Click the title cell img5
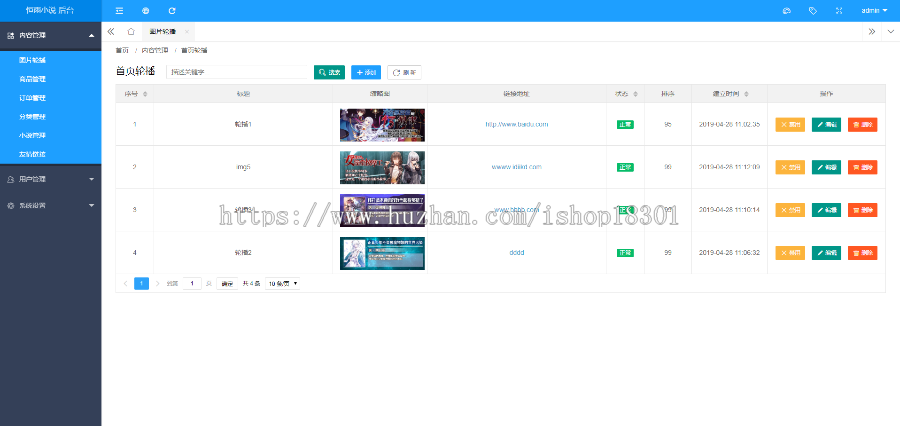 [243, 167]
